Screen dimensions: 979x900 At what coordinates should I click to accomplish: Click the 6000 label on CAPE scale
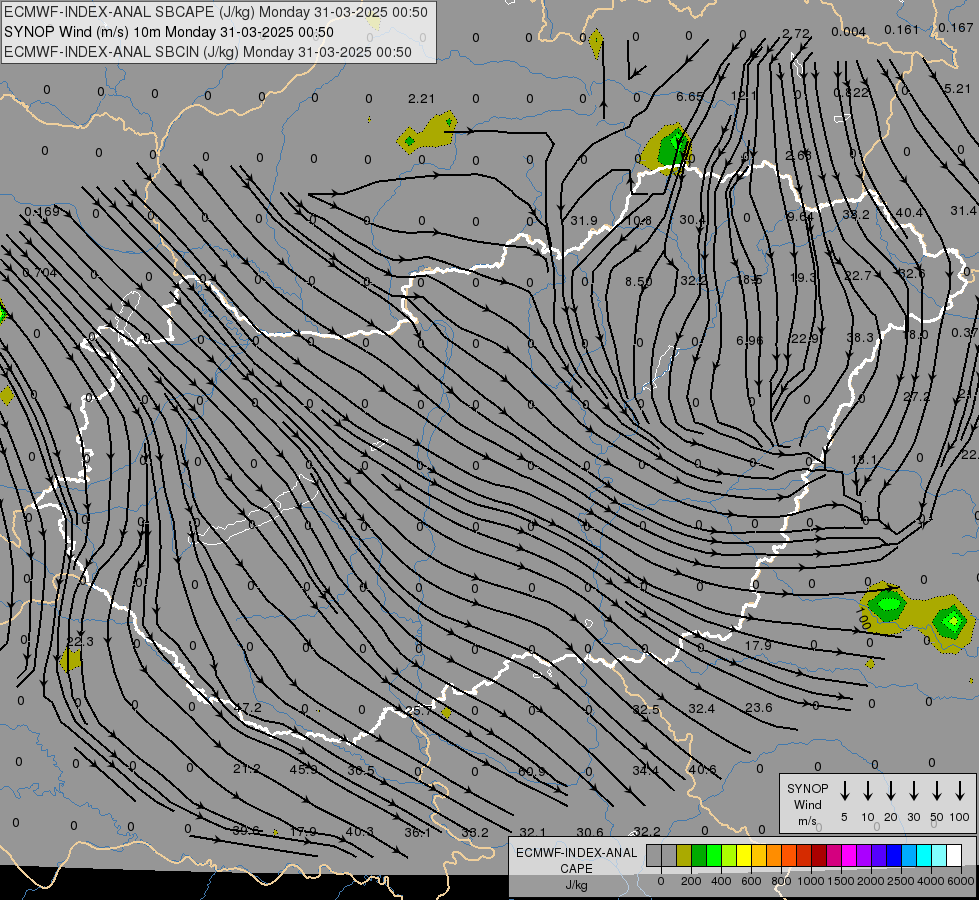coord(961,881)
